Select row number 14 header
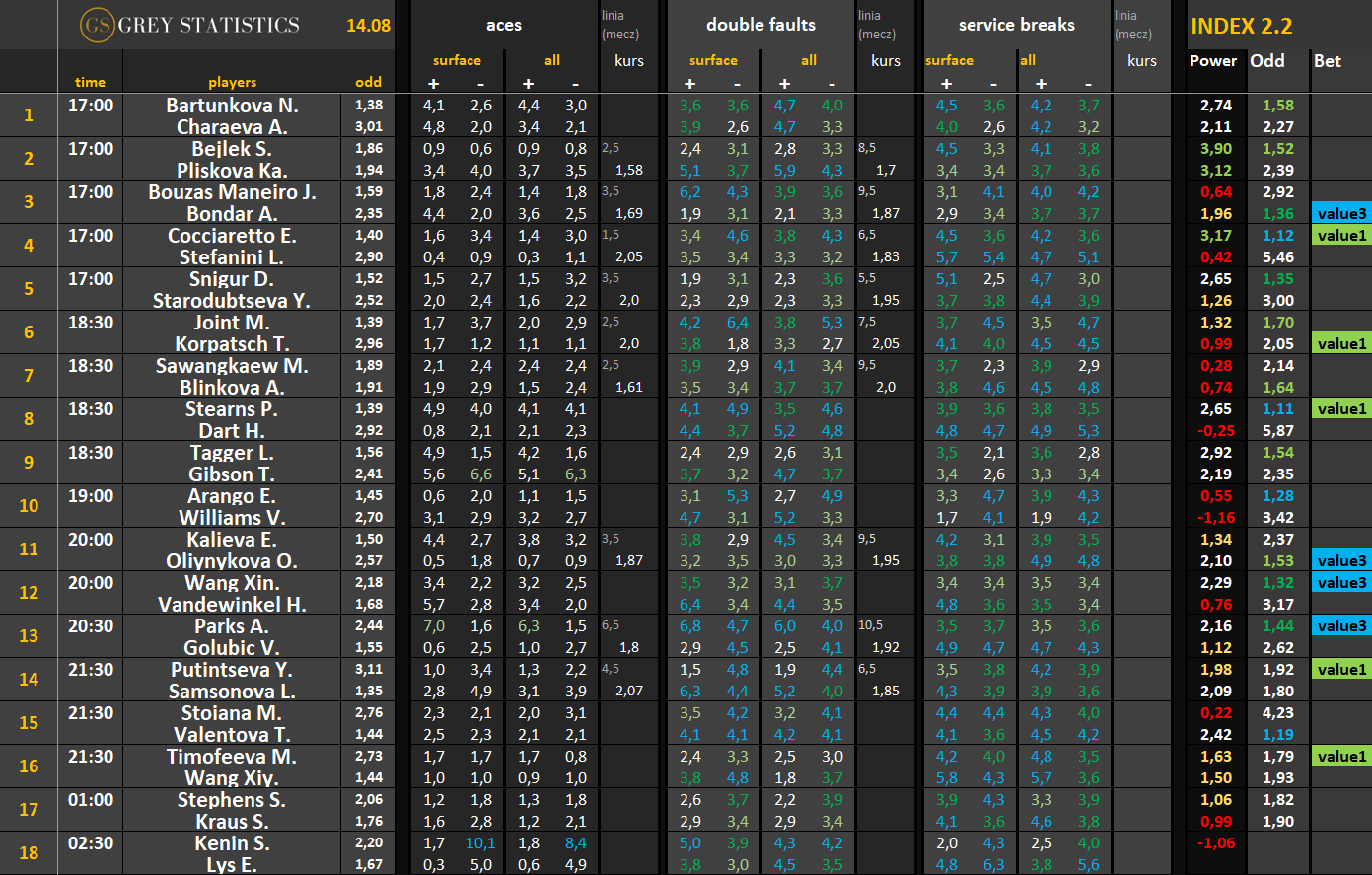The height and width of the screenshot is (875, 1372). (29, 680)
